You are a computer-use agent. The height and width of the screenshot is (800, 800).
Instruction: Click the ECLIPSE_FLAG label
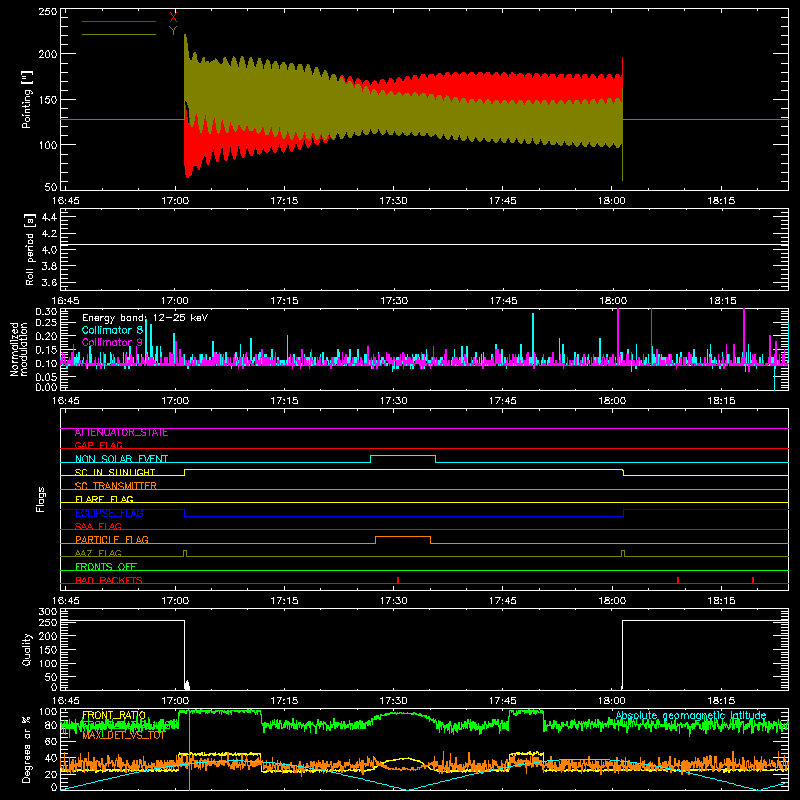coord(109,513)
